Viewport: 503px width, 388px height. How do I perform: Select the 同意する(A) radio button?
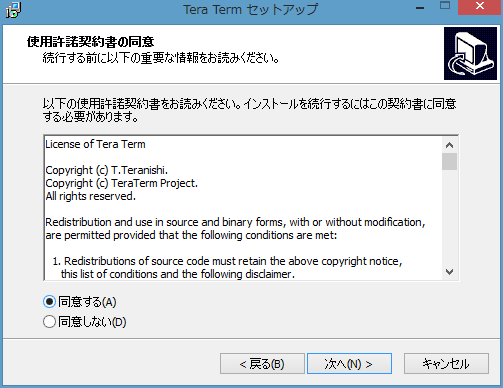[x=49, y=302]
